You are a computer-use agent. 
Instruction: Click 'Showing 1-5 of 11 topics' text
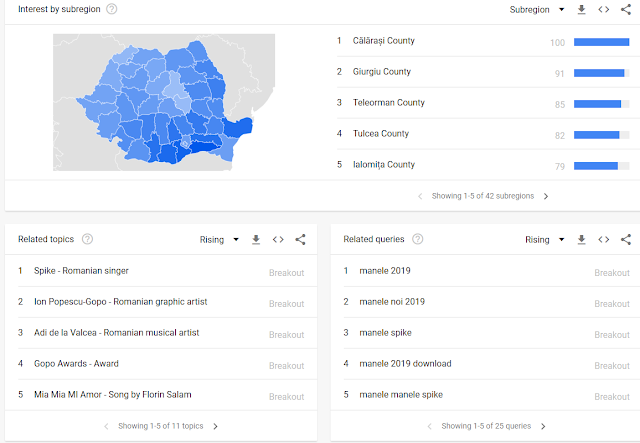pyautogui.click(x=160, y=426)
